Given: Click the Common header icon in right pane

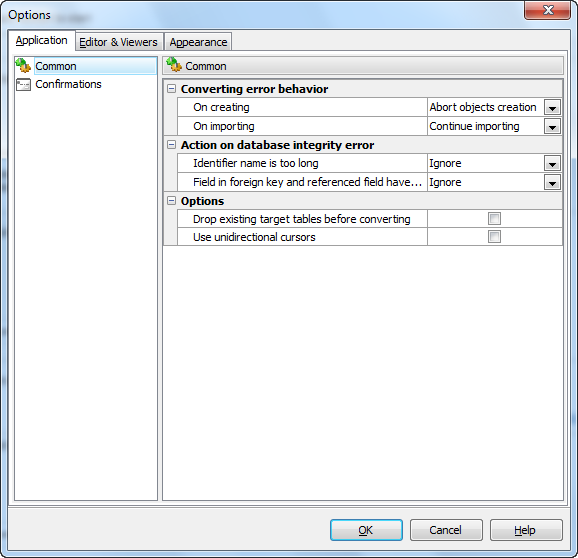Looking at the screenshot, I should (174, 65).
